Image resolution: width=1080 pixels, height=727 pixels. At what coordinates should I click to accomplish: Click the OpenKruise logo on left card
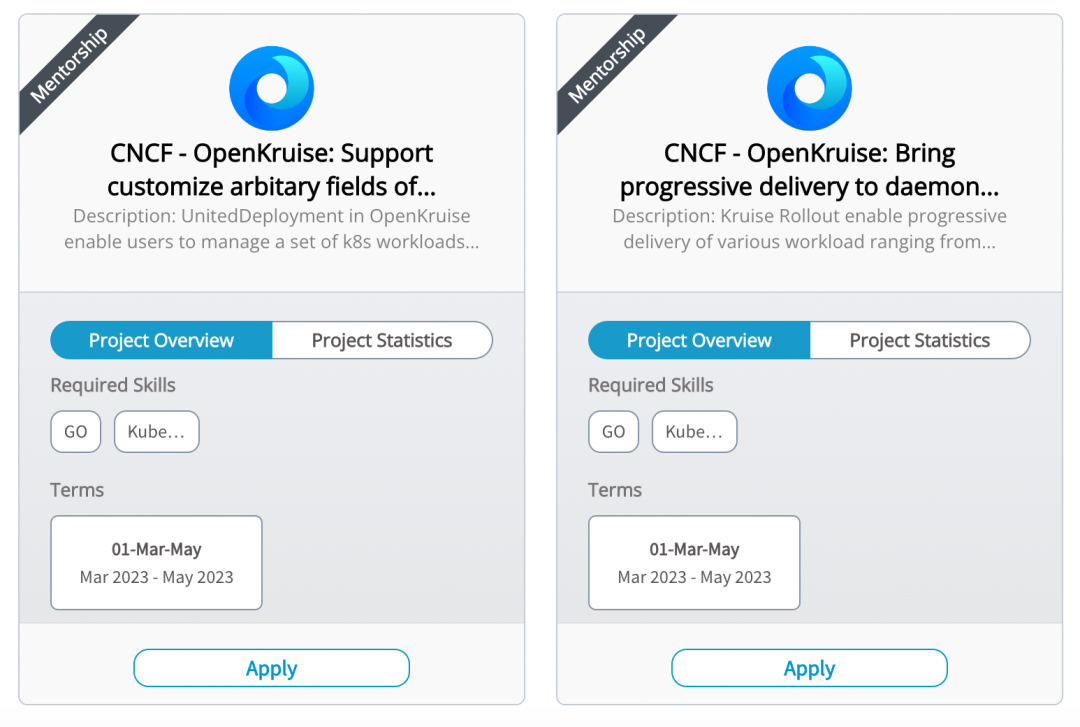pos(271,88)
